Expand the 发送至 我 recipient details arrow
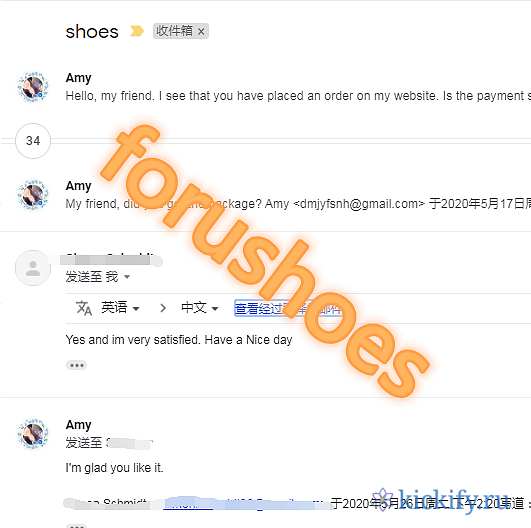The width and height of the screenshot is (531, 528). click(x=127, y=277)
